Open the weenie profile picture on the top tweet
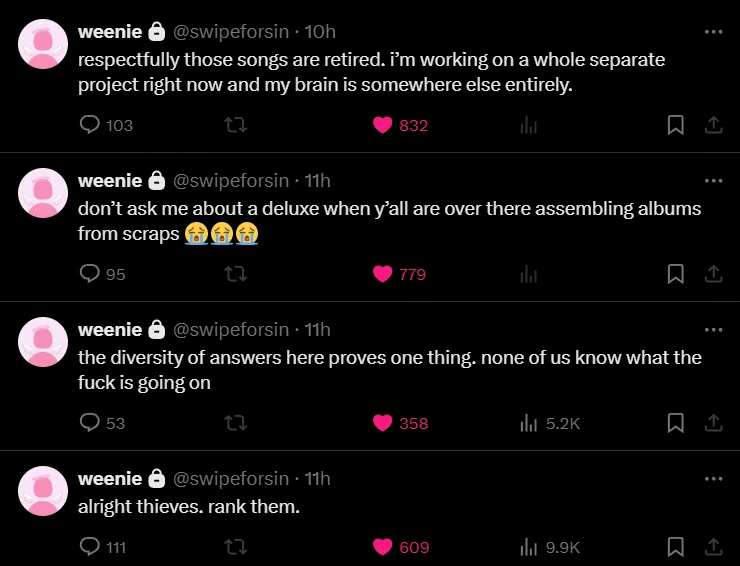Image resolution: width=740 pixels, height=566 pixels. click(x=43, y=44)
